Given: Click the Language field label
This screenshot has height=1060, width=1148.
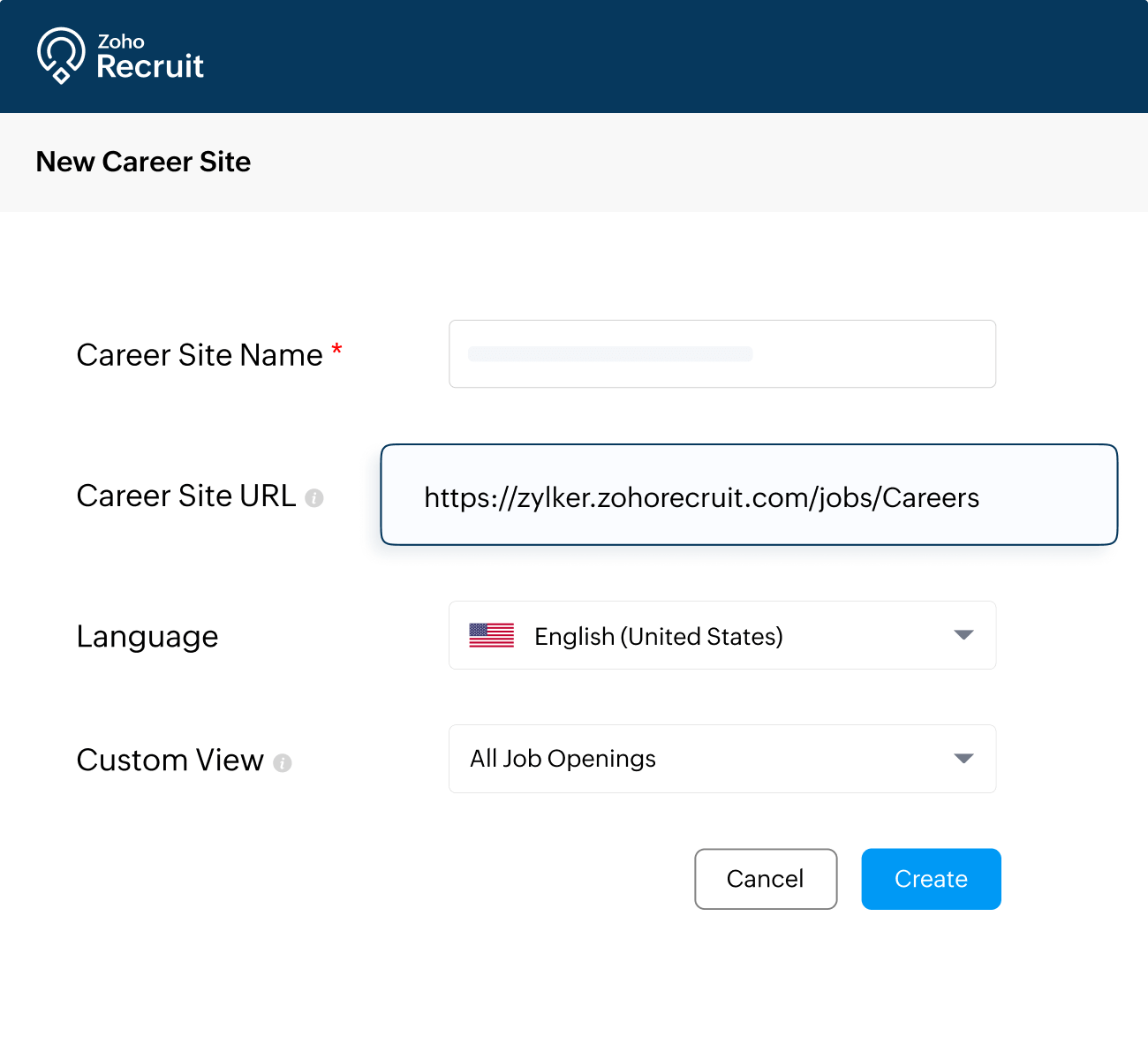Looking at the screenshot, I should click(147, 636).
